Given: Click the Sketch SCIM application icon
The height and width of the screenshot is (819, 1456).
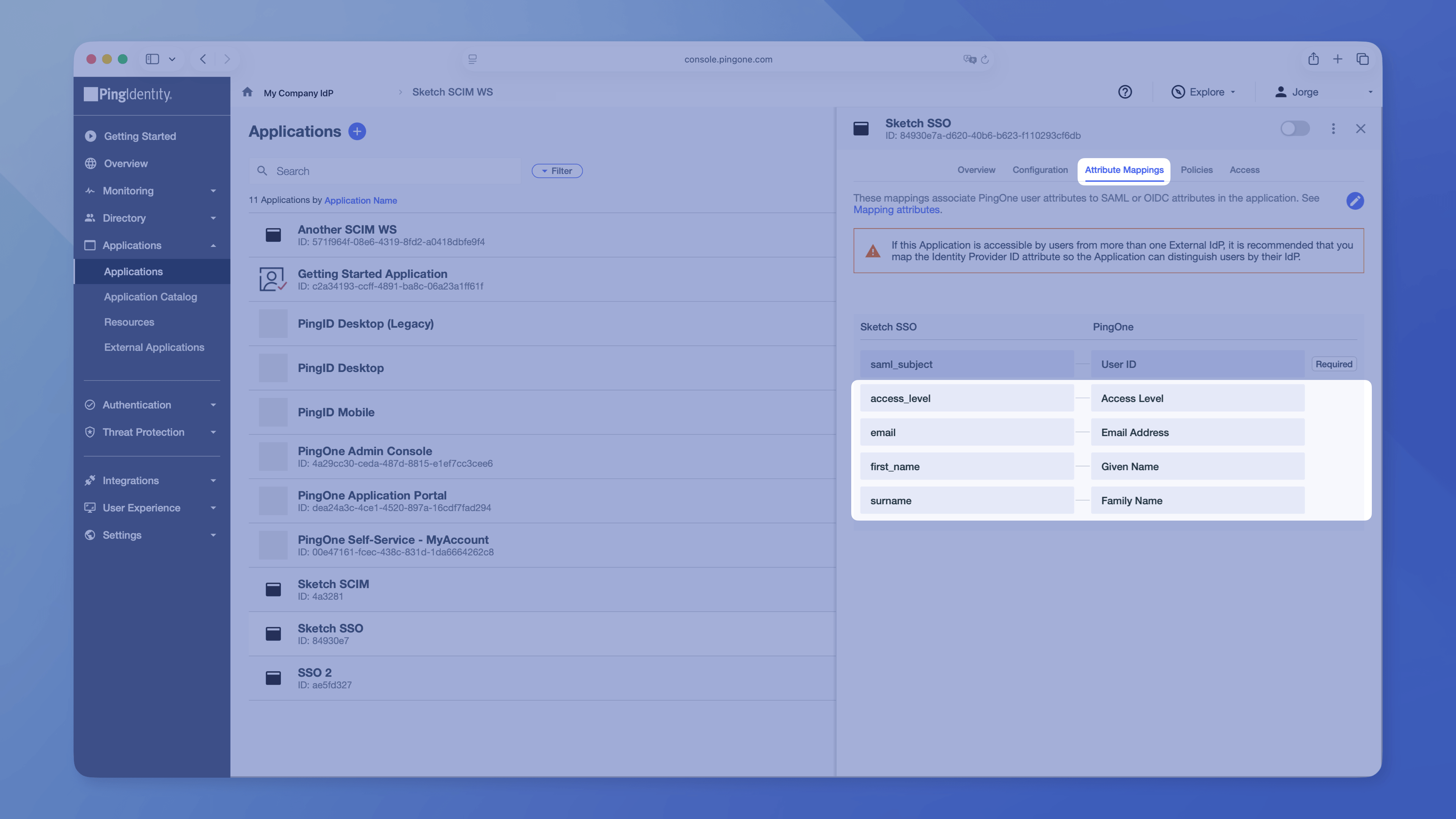Looking at the screenshot, I should click(x=273, y=590).
